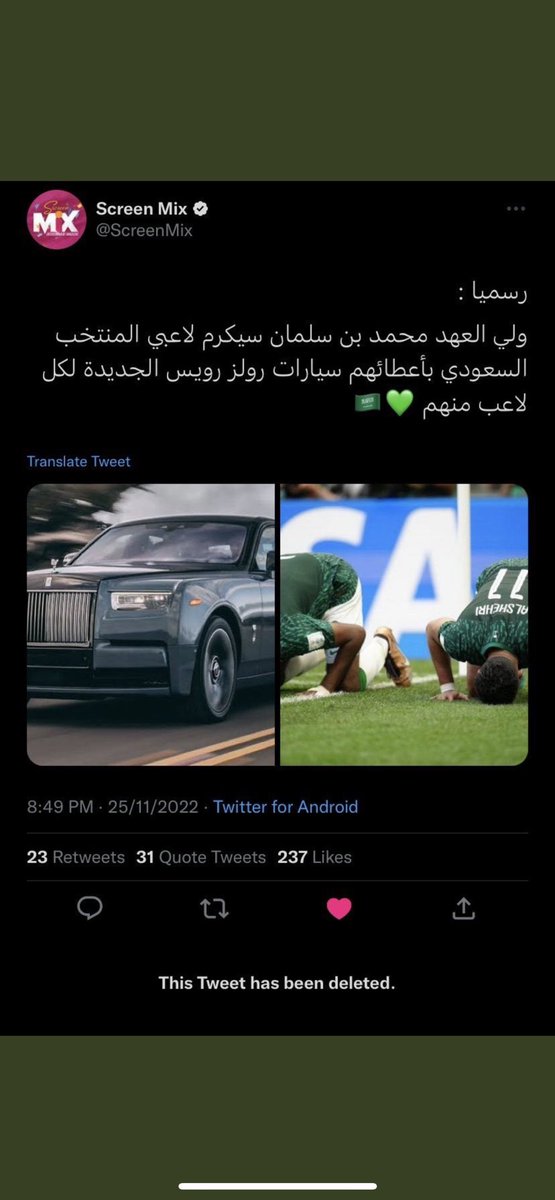The image size is (555, 1200).
Task: Tap the This Tweet has been deleted notice
Action: pos(277,983)
